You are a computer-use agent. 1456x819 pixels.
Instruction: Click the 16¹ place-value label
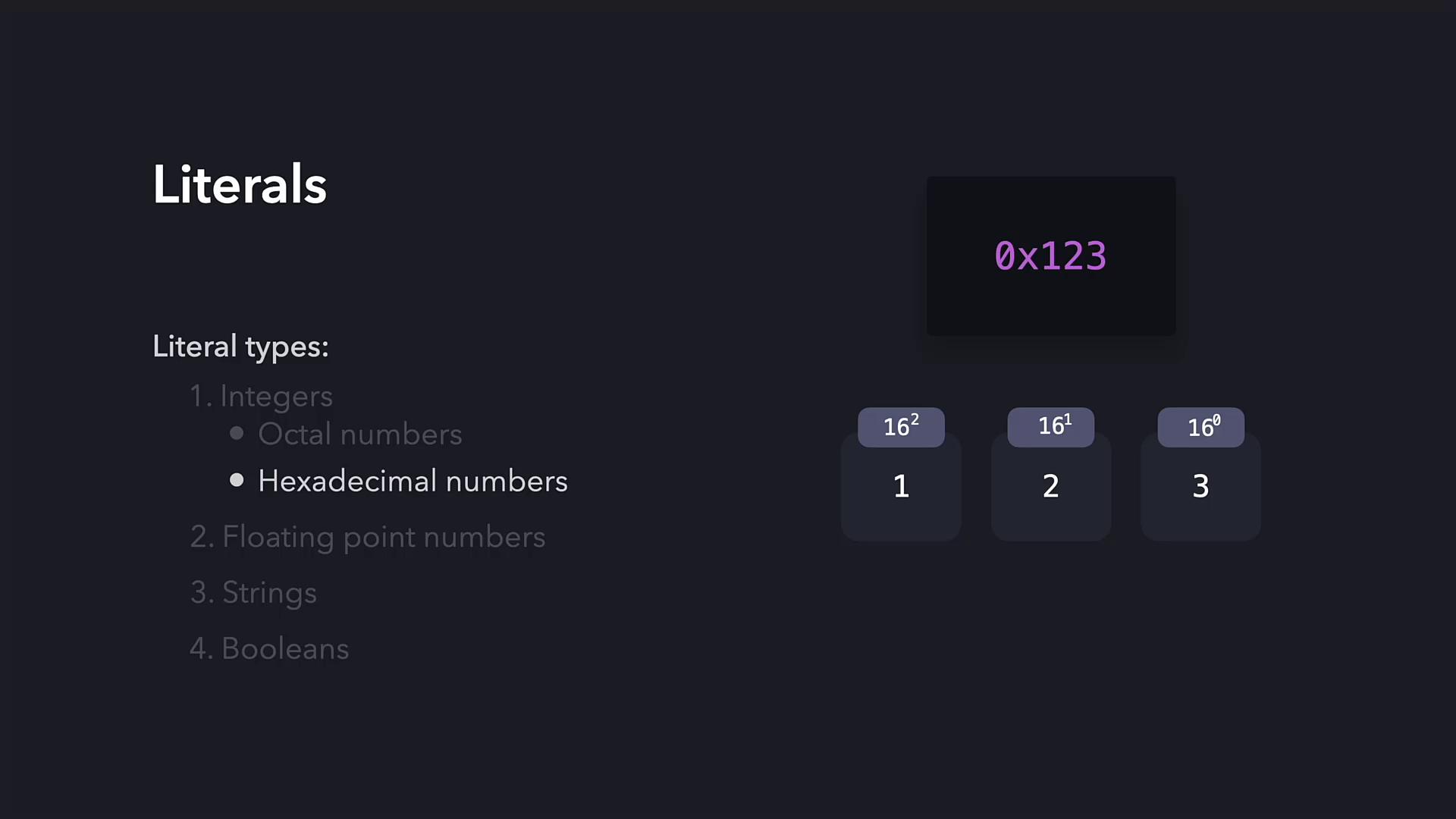pyautogui.click(x=1050, y=427)
